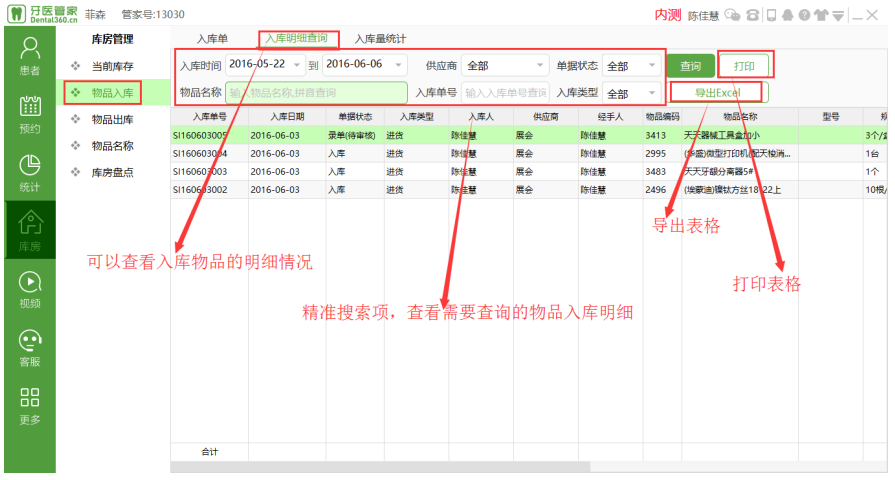The image size is (895, 480).
Task: Switch to the 入库量统计 tab
Action: pyautogui.click(x=380, y=39)
